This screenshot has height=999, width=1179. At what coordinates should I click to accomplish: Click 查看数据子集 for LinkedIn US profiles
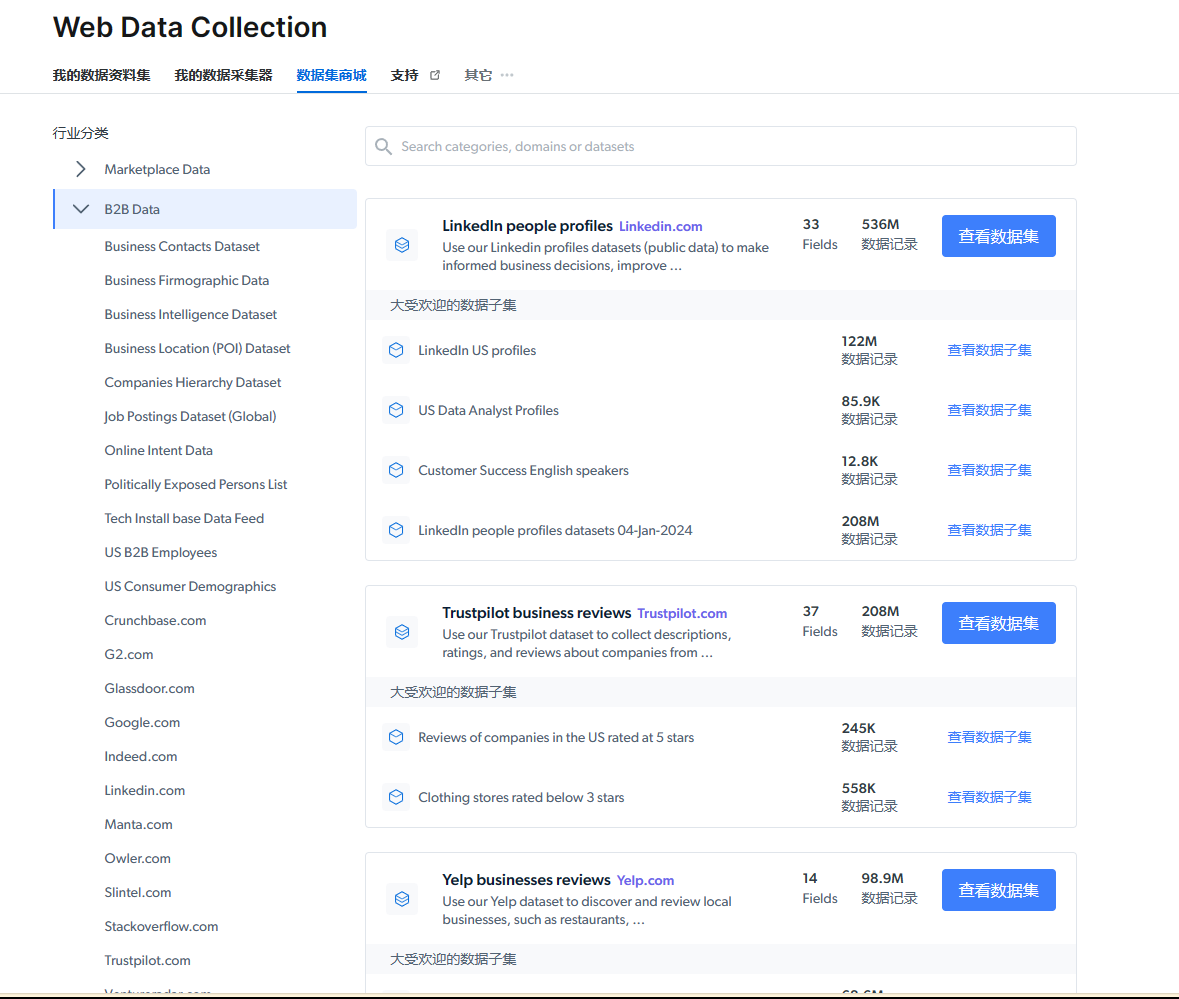989,350
